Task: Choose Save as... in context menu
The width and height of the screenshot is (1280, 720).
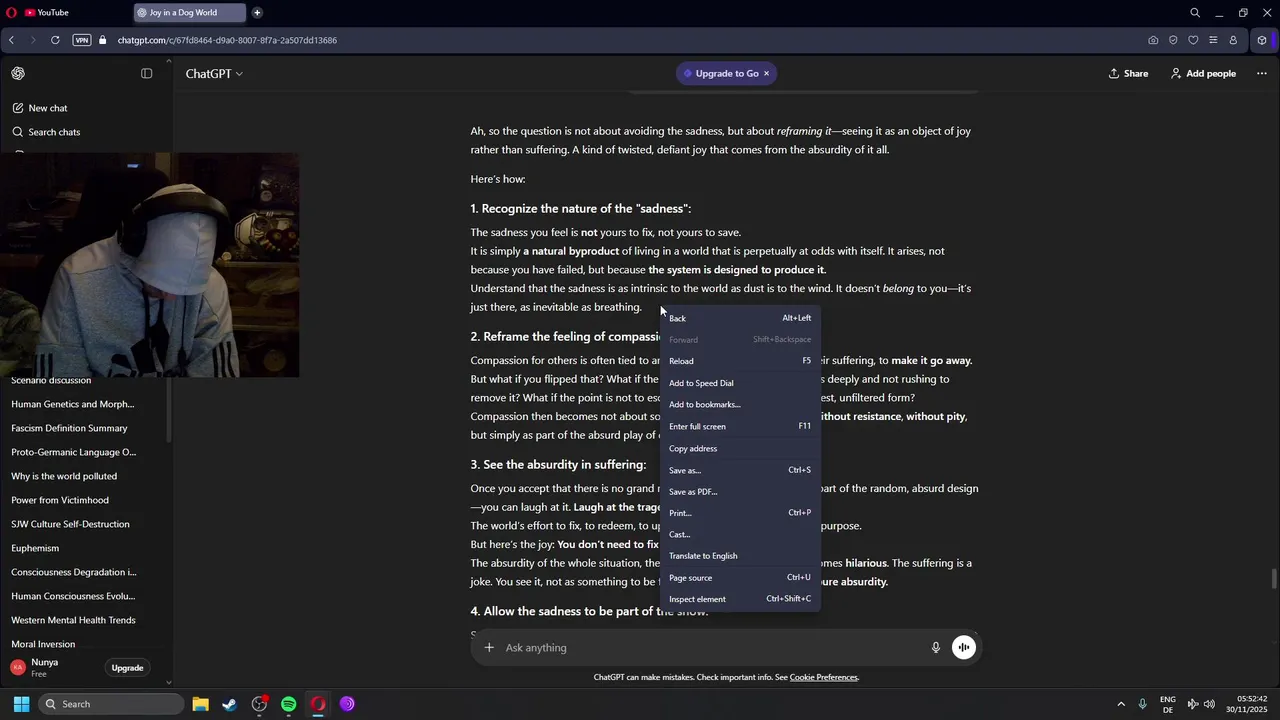Action: click(x=740, y=470)
